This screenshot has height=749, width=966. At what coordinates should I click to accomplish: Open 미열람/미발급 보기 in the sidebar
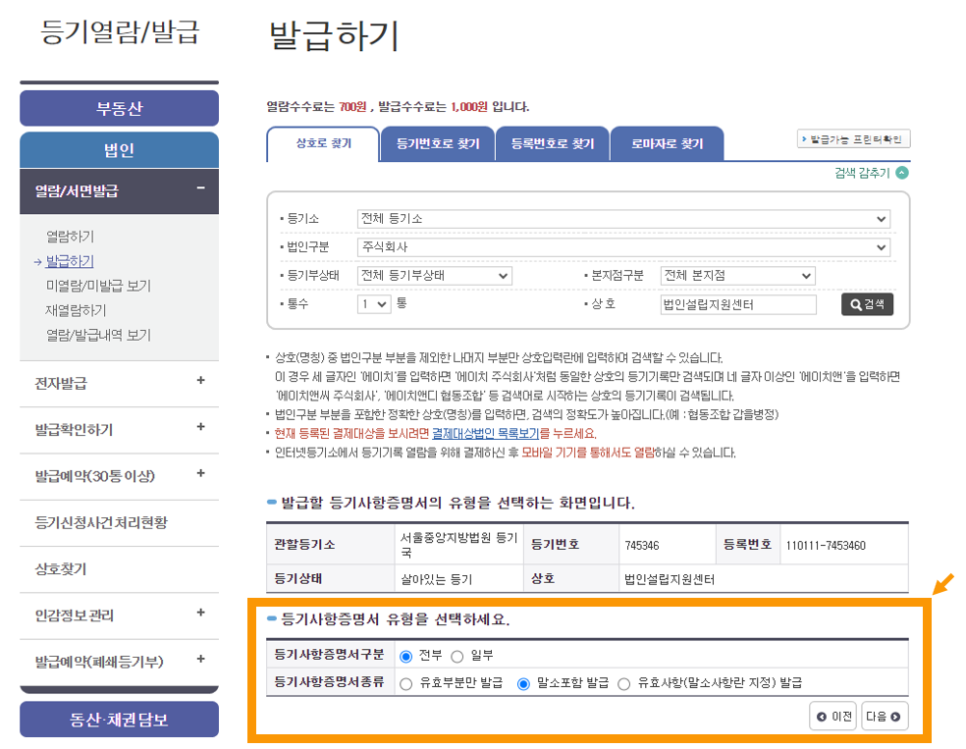click(99, 286)
